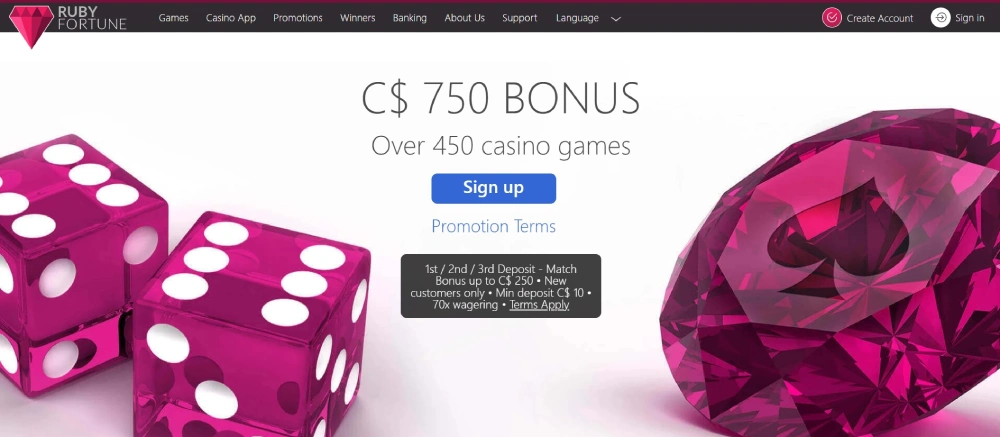The height and width of the screenshot is (437, 1000).
Task: Open the Language menu
Action: click(577, 18)
